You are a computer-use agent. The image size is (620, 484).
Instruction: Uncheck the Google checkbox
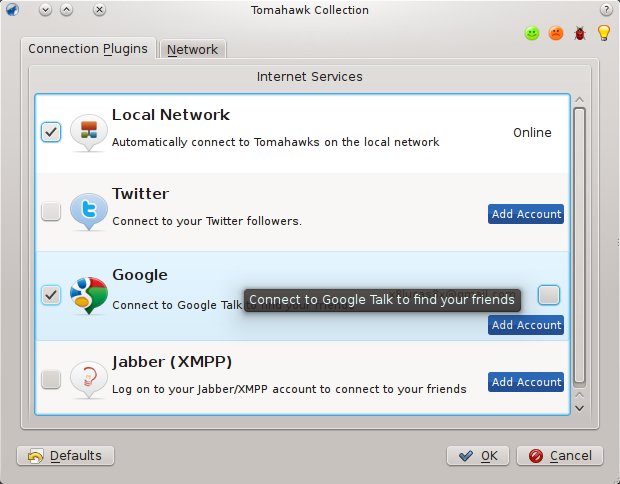point(51,295)
